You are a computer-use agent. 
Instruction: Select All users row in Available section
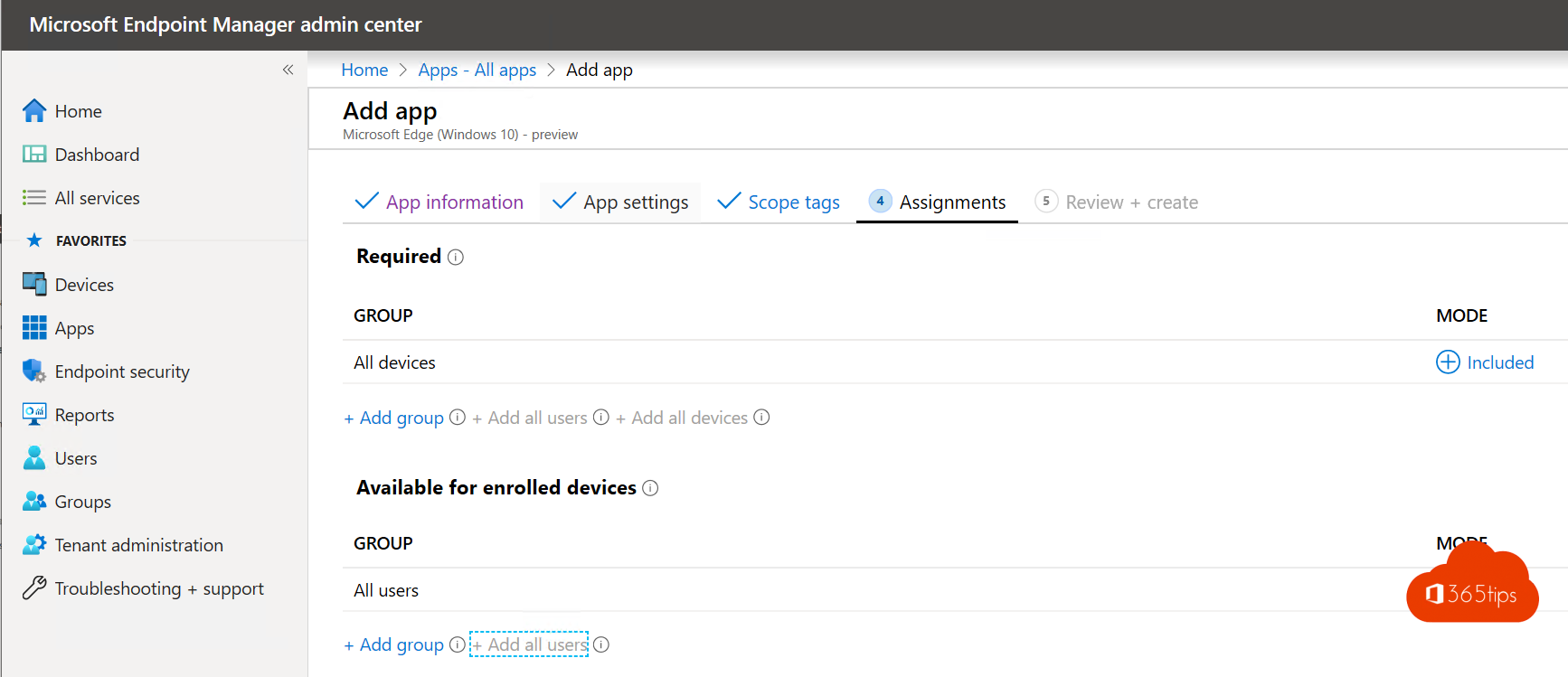point(955,590)
